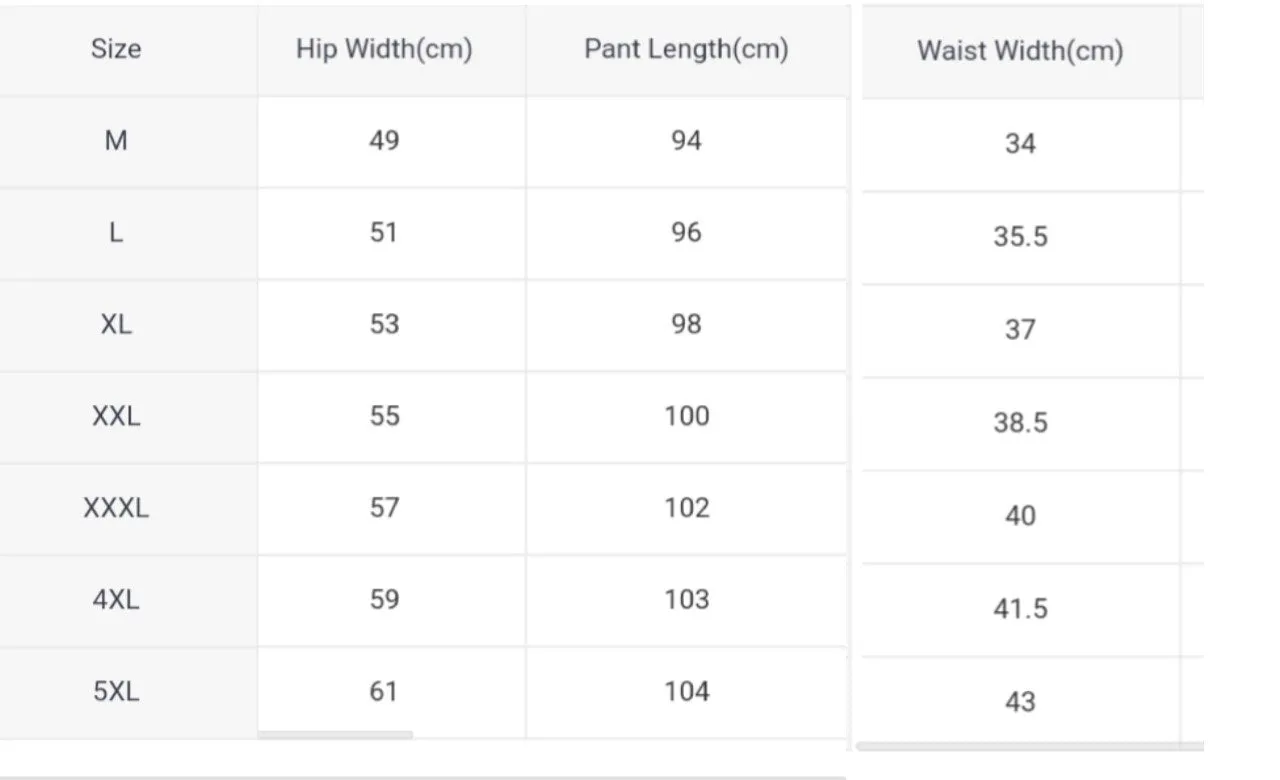
Task: Click hip width value 49
Action: pos(384,141)
